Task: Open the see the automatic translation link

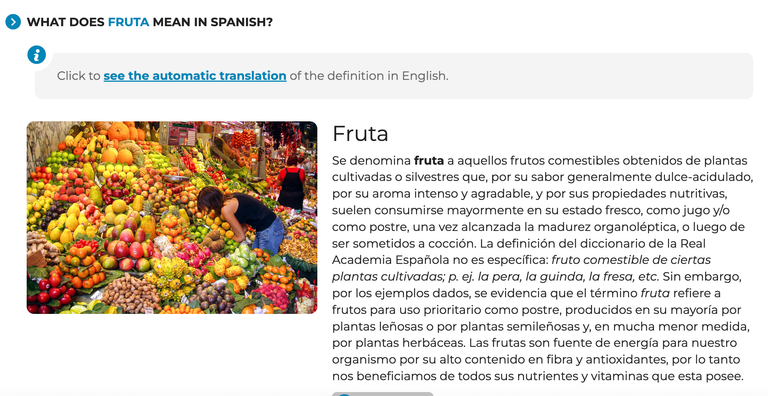Action: (x=195, y=76)
